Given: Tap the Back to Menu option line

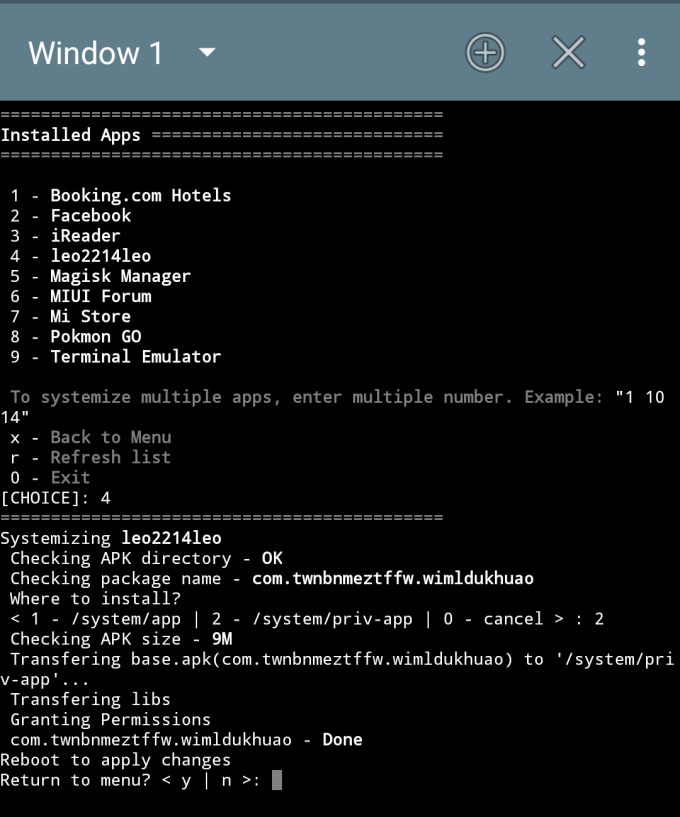Looking at the screenshot, I should tap(91, 438).
